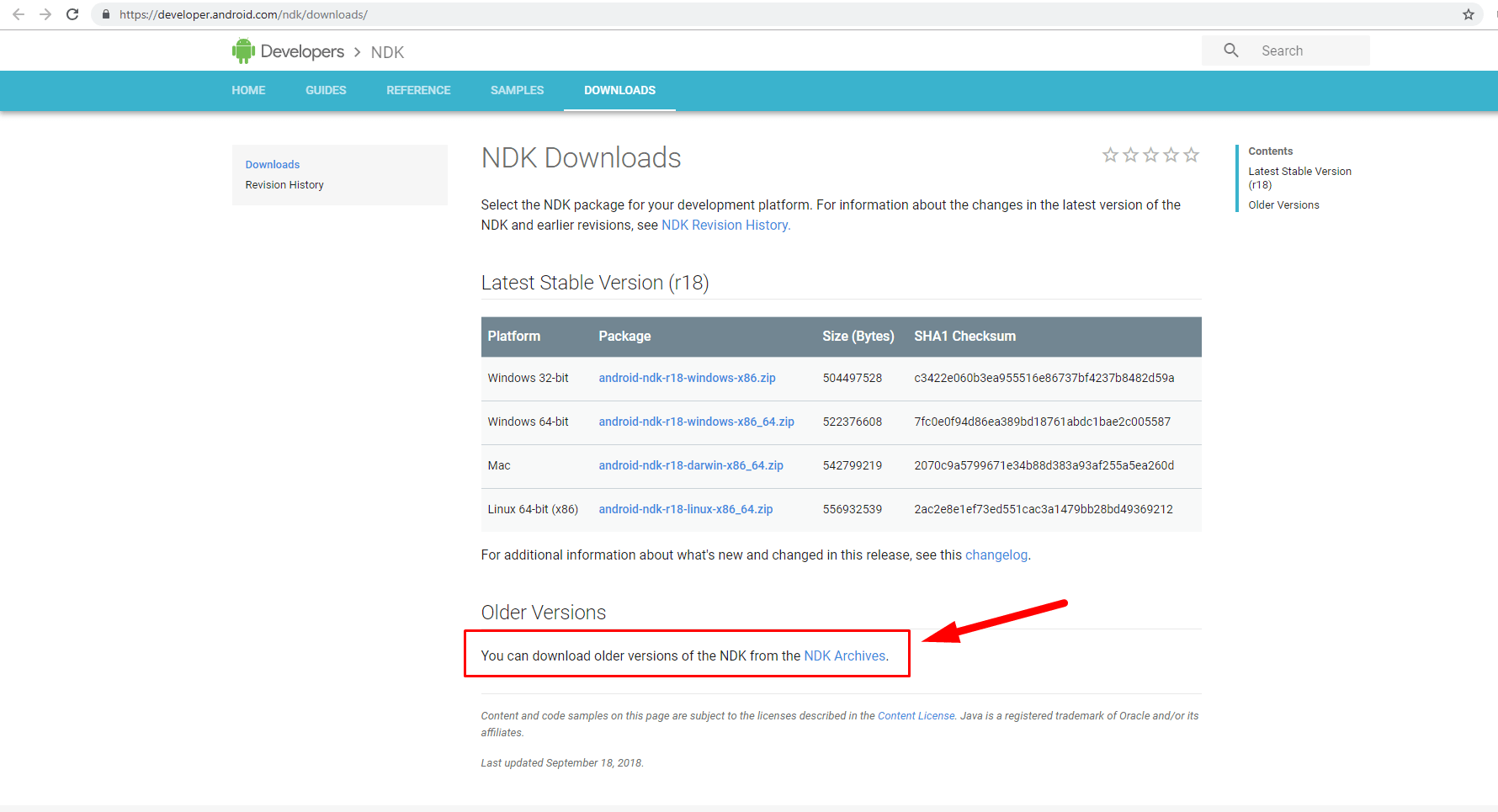
Task: Jump to Older Versions in Contents
Action: (x=1283, y=205)
